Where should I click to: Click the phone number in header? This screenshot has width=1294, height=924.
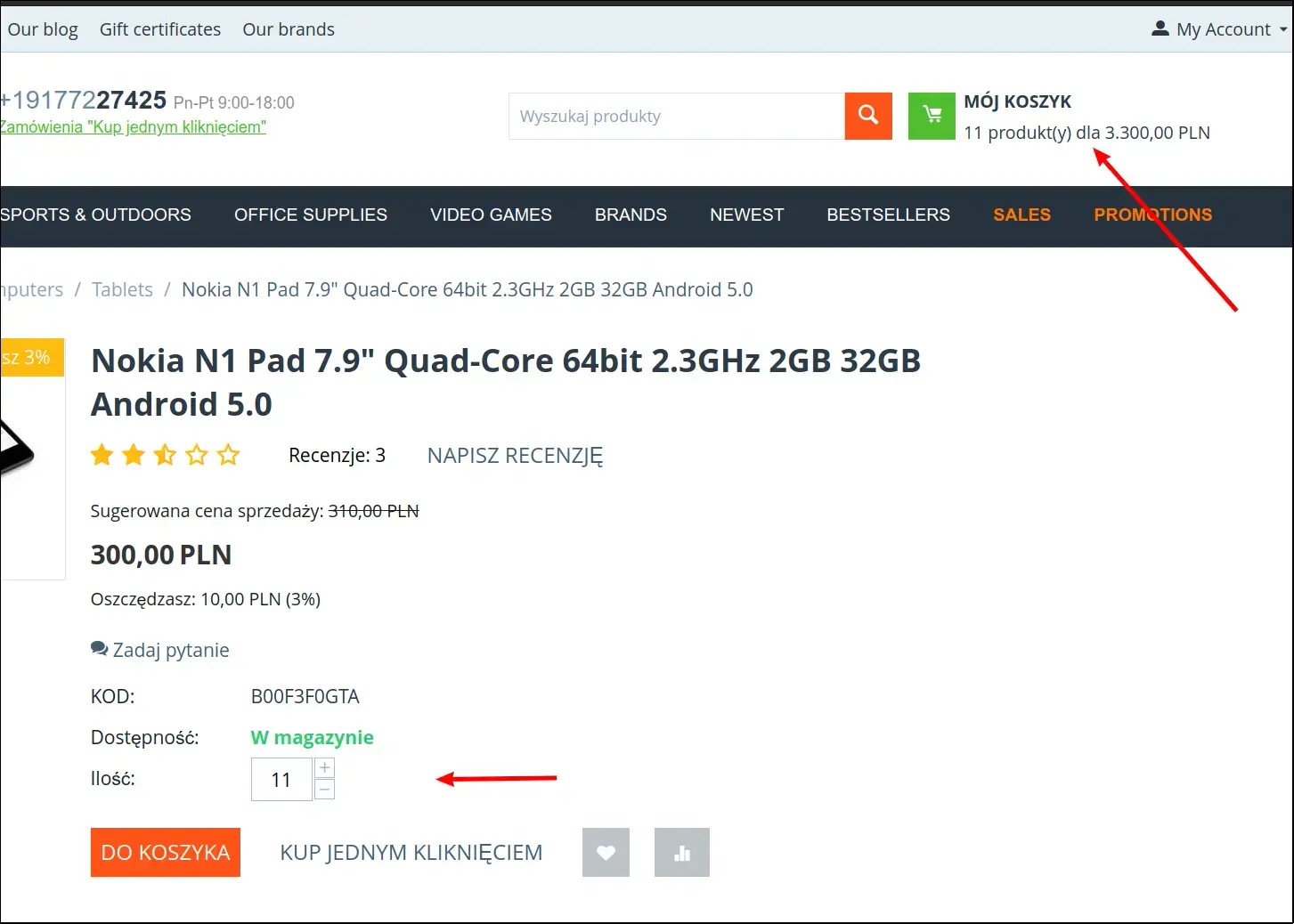pyautogui.click(x=83, y=100)
